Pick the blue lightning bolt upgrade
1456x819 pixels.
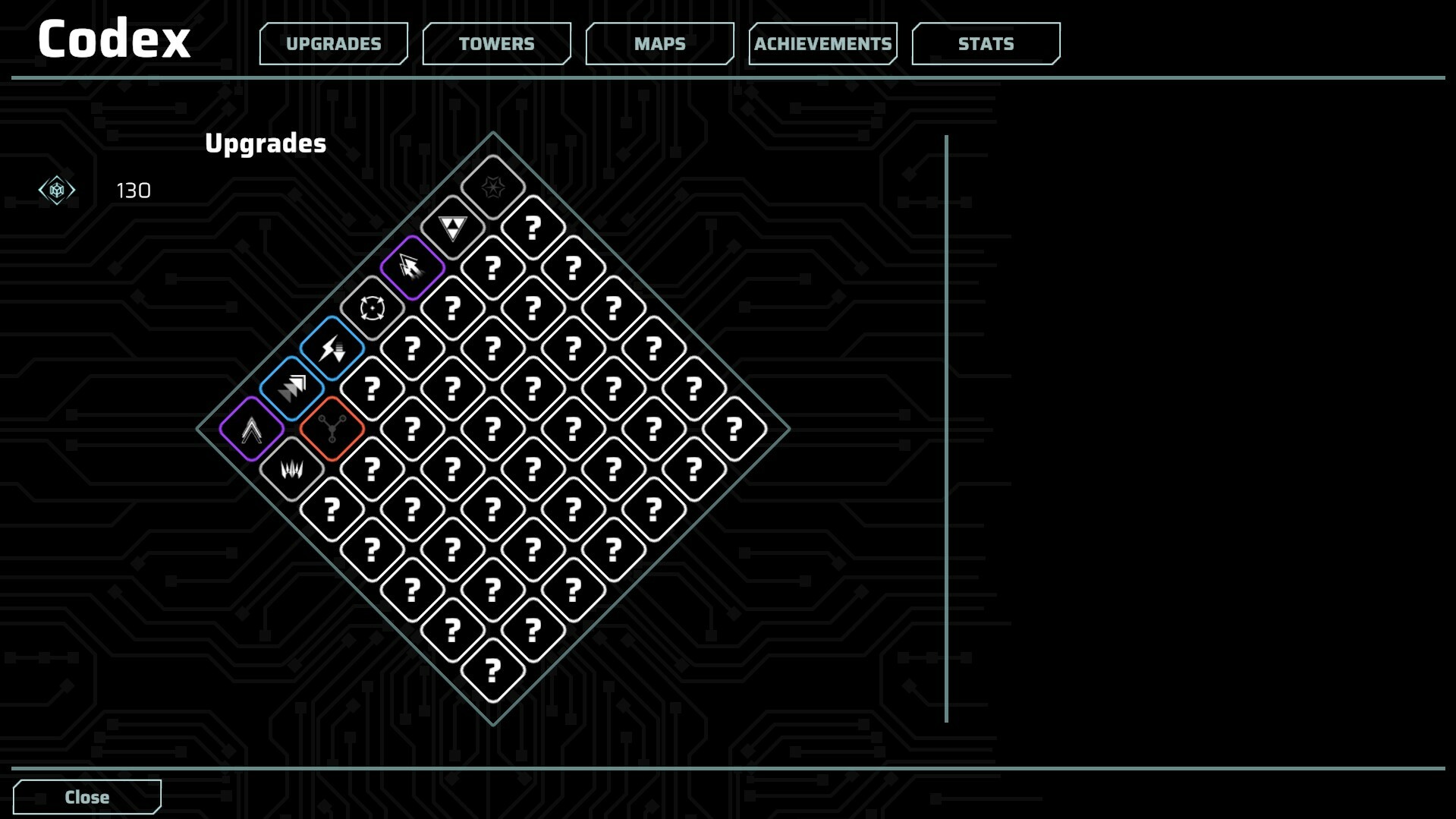[x=332, y=348]
